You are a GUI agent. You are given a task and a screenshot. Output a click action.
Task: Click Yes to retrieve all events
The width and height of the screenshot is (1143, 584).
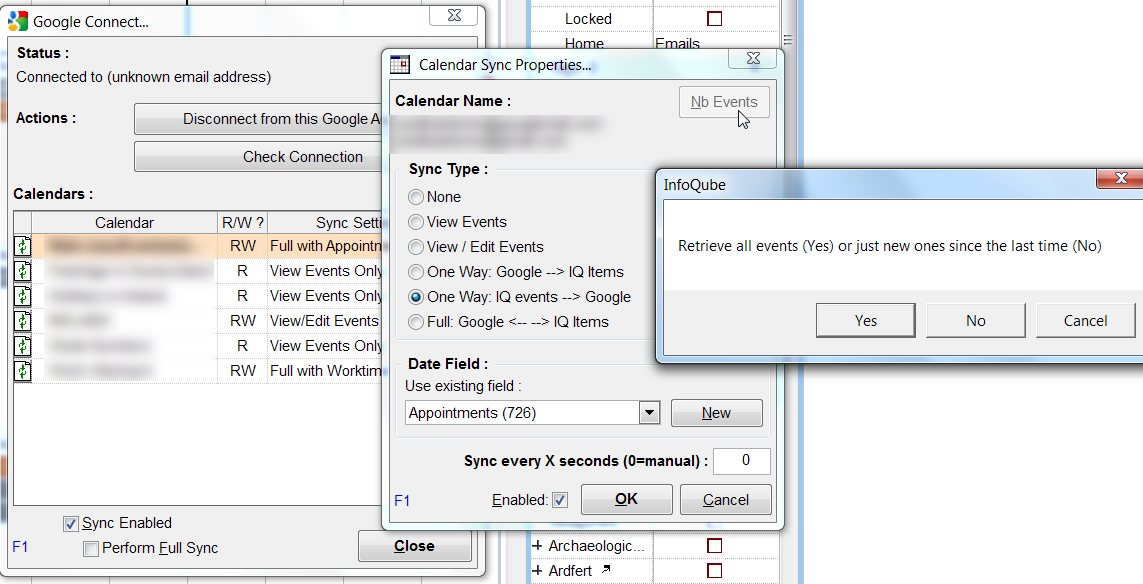pos(865,321)
